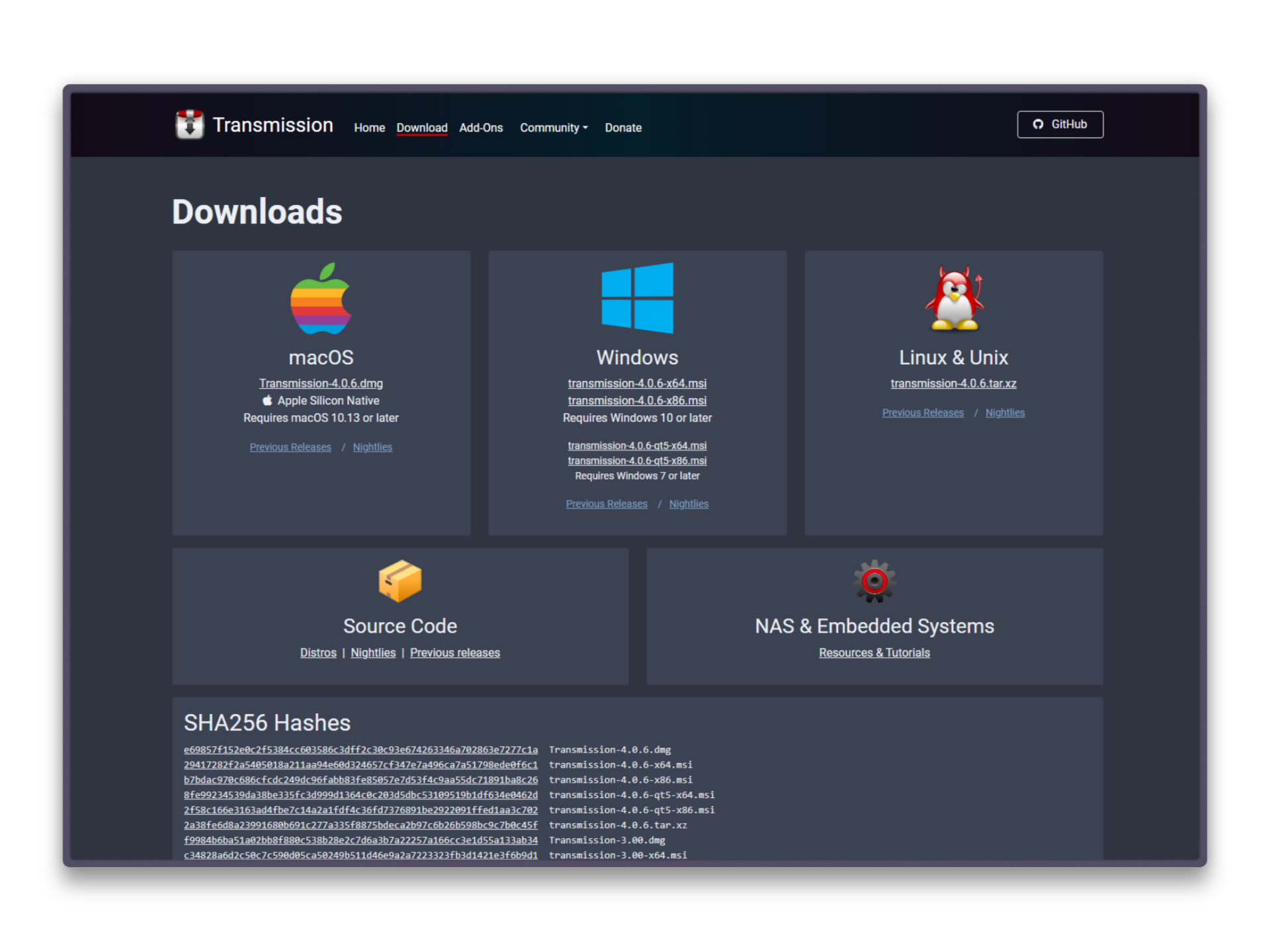Download transmission-4.0.6-qt5-x86.msi installer
Image resolution: width=1270 pixels, height=952 pixels.
point(637,461)
